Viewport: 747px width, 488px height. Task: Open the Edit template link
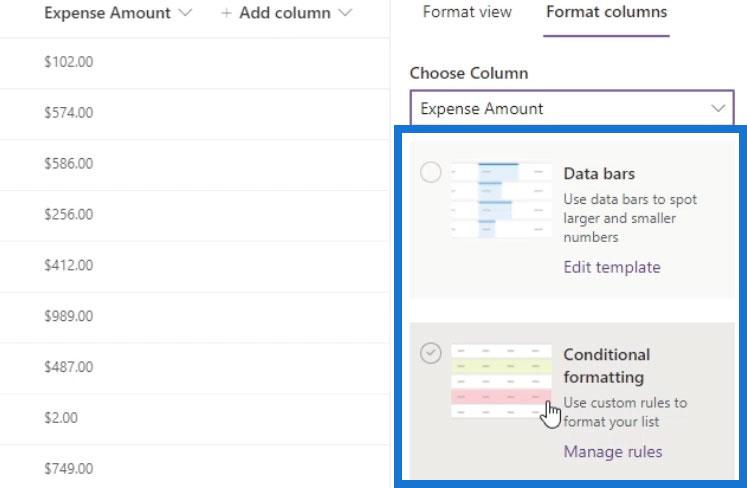coord(612,267)
